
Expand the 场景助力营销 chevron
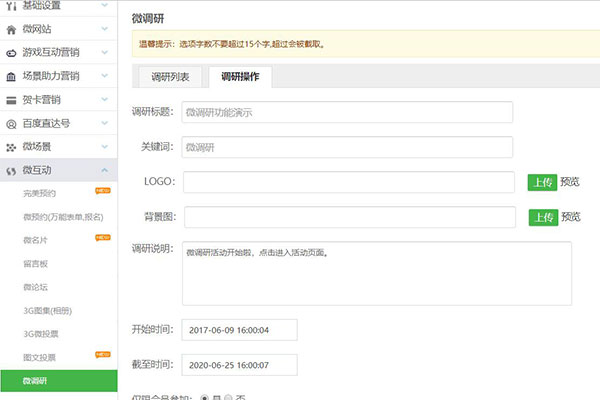click(104, 76)
